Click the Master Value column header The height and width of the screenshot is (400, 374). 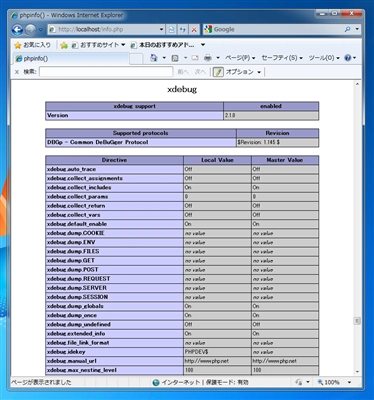[x=285, y=160]
